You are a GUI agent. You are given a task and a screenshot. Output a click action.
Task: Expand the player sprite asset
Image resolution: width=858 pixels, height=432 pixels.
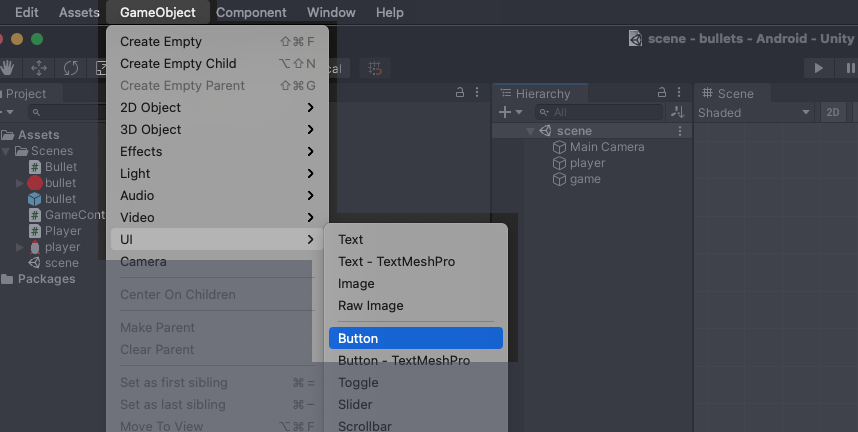coord(20,247)
